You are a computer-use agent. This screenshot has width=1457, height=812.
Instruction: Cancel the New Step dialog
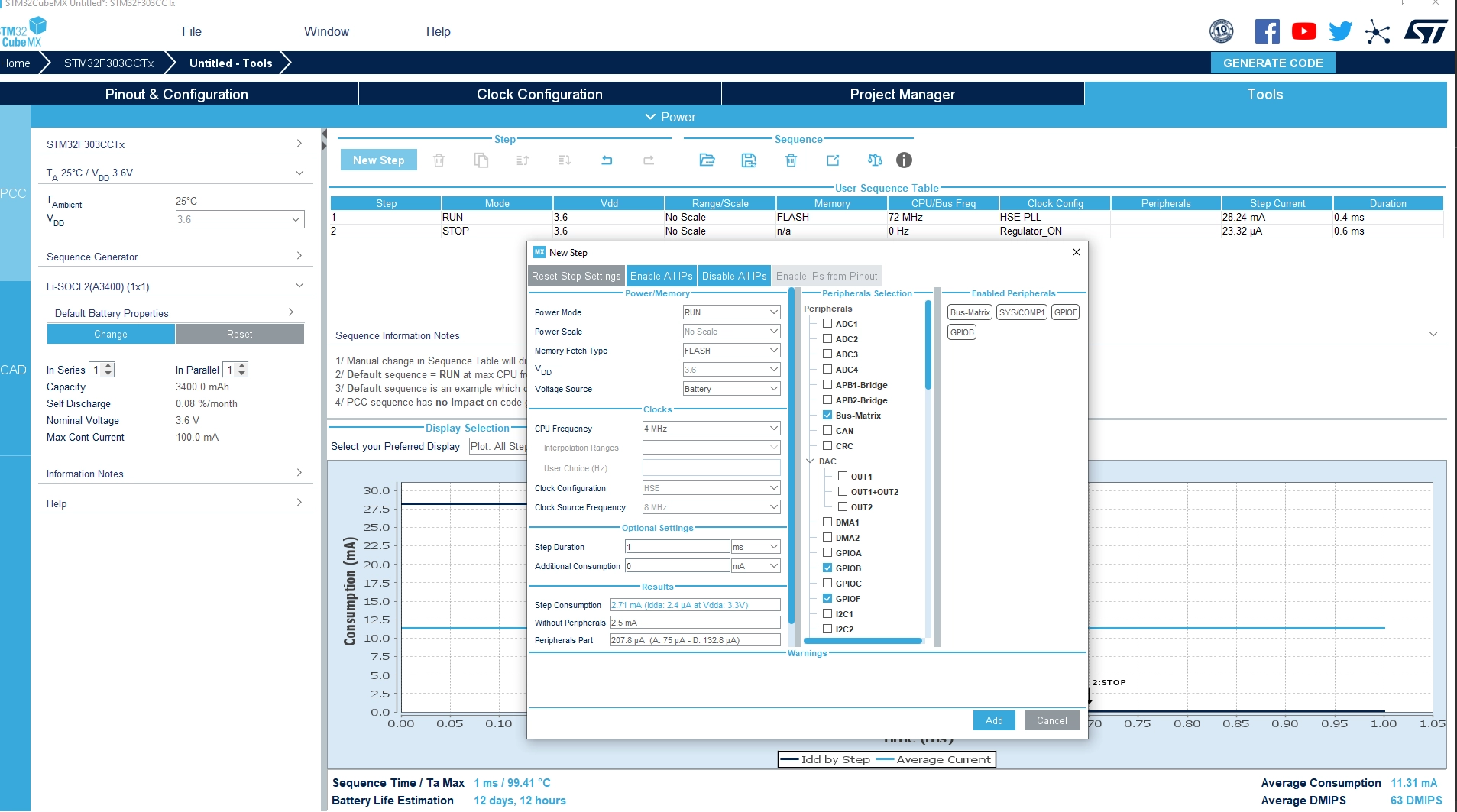1052,720
